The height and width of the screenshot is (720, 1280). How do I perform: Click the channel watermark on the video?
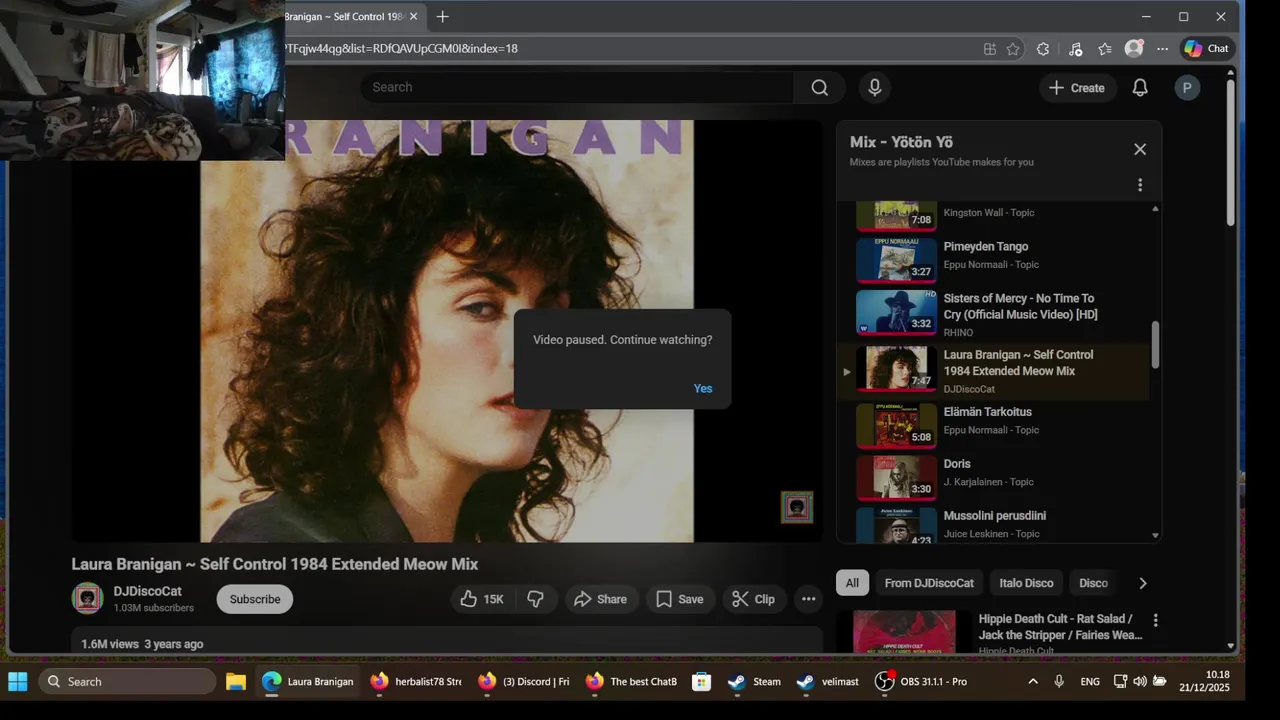797,507
